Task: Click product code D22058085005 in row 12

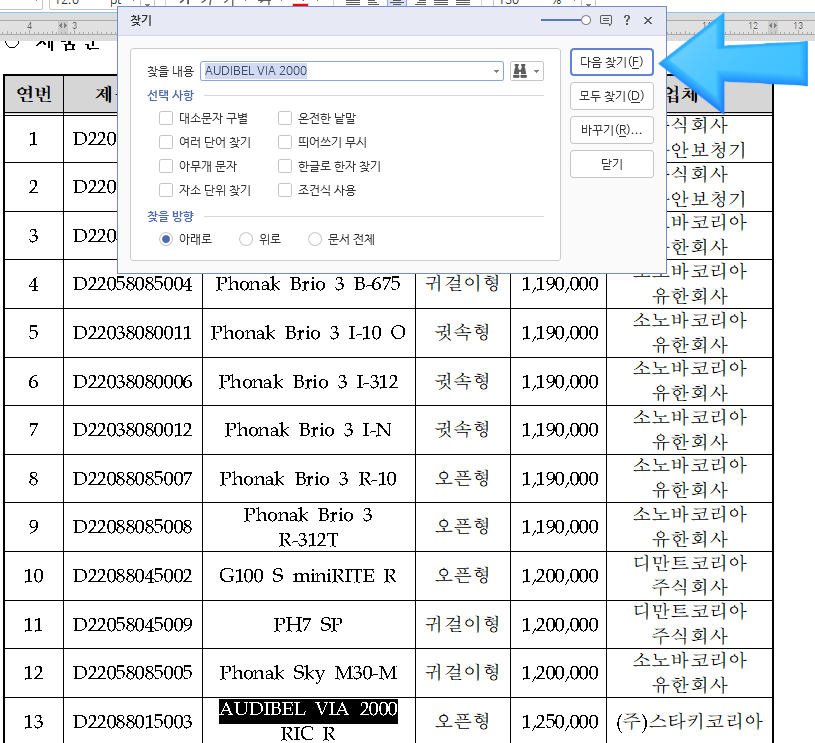Action: [x=133, y=673]
